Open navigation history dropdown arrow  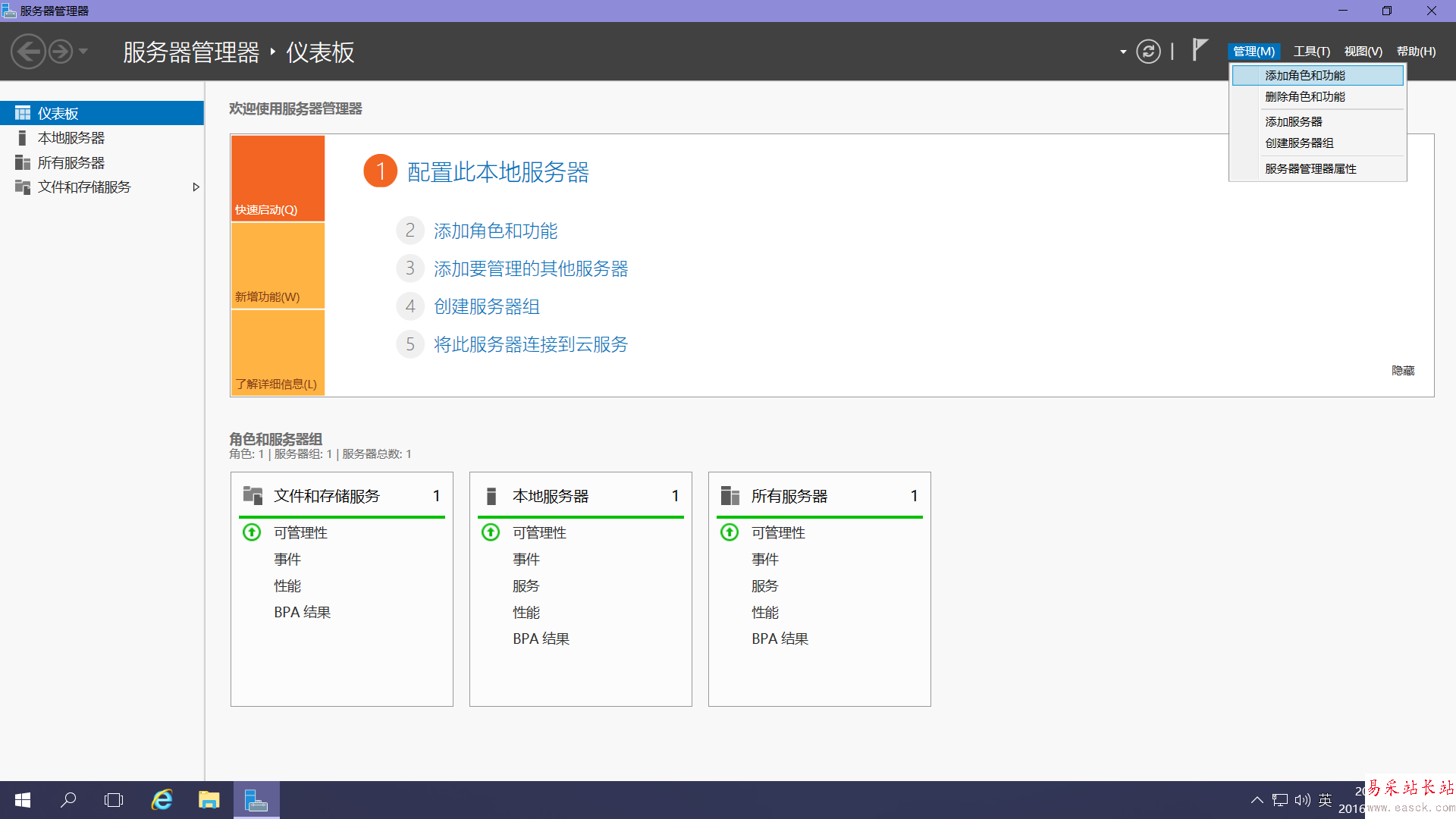83,52
